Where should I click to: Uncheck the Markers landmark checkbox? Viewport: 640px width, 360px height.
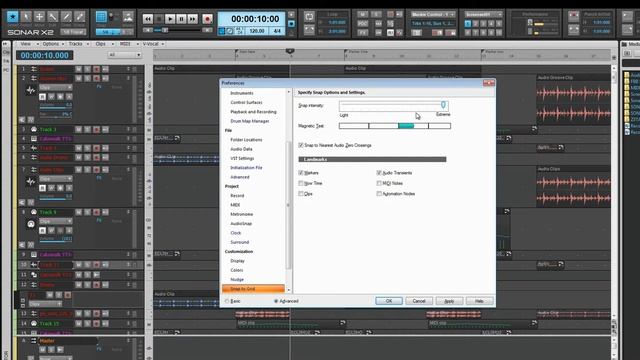301,173
